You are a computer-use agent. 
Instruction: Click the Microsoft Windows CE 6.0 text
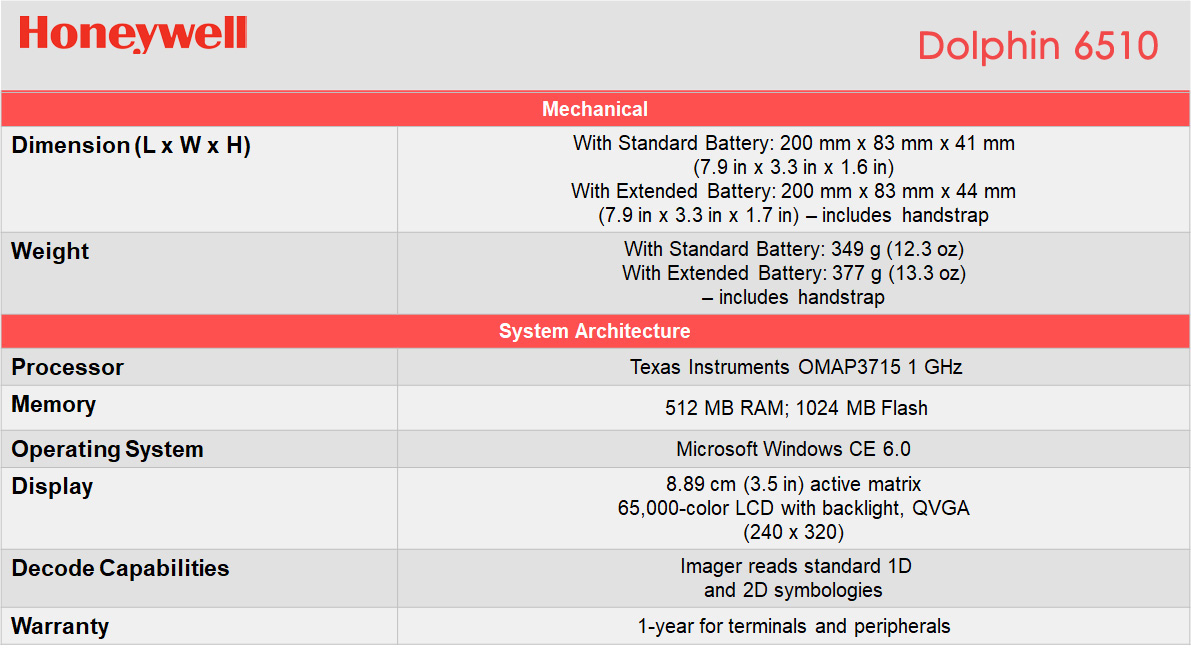[793, 449]
